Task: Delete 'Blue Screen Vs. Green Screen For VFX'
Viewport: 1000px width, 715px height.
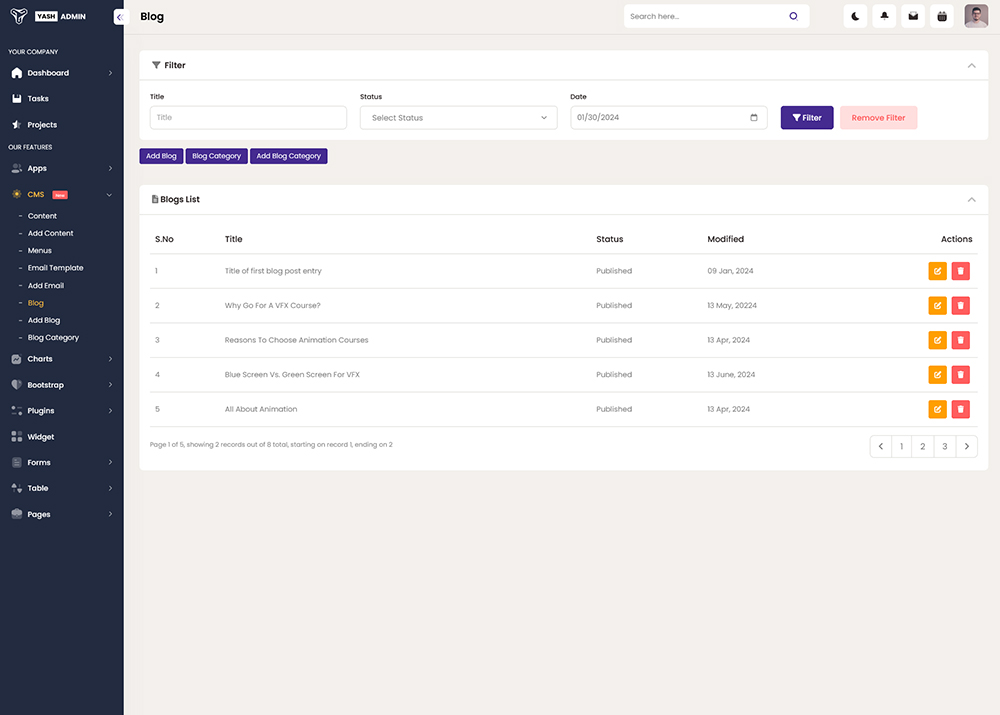Action: [x=960, y=374]
